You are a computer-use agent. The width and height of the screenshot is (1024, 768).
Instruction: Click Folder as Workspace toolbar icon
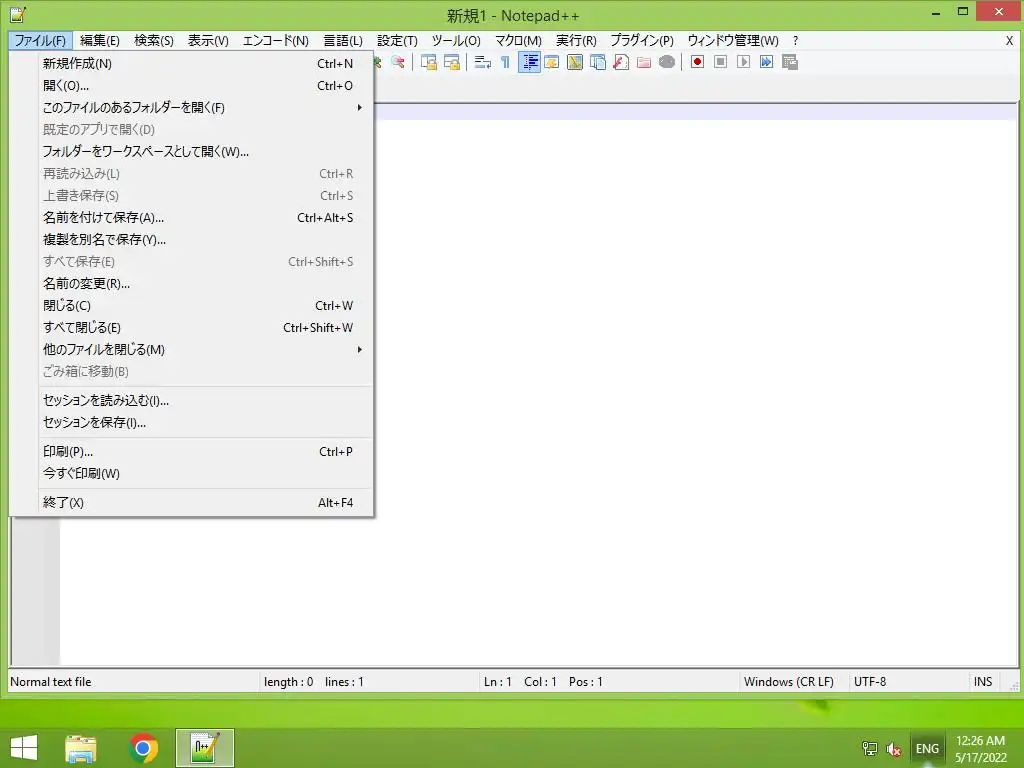pos(644,62)
